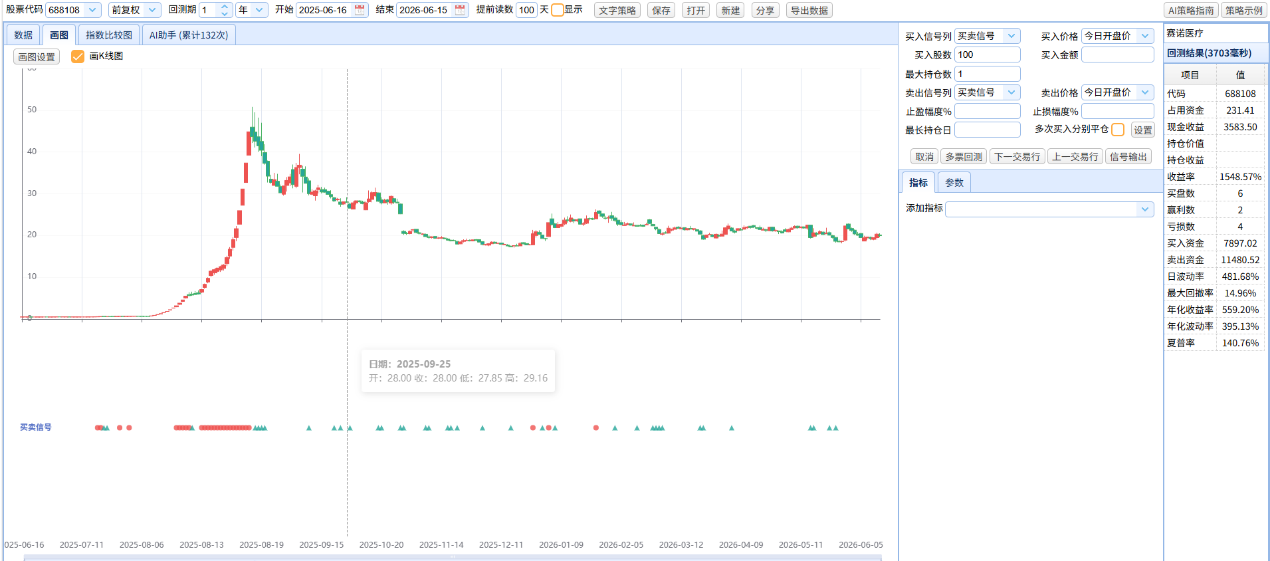Switch to the 数据 tab

[x=23, y=35]
